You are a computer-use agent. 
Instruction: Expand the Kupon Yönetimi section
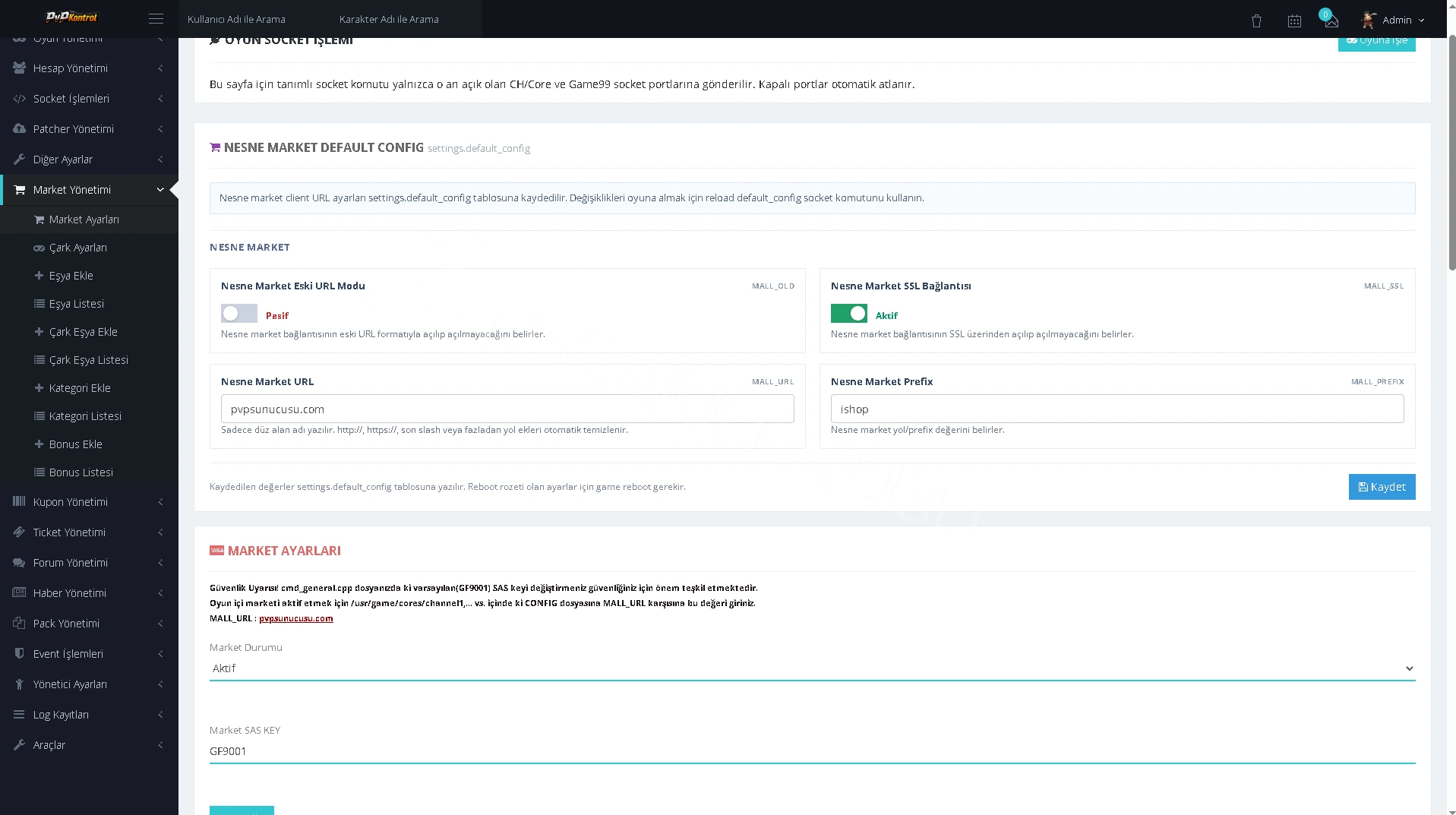[89, 502]
